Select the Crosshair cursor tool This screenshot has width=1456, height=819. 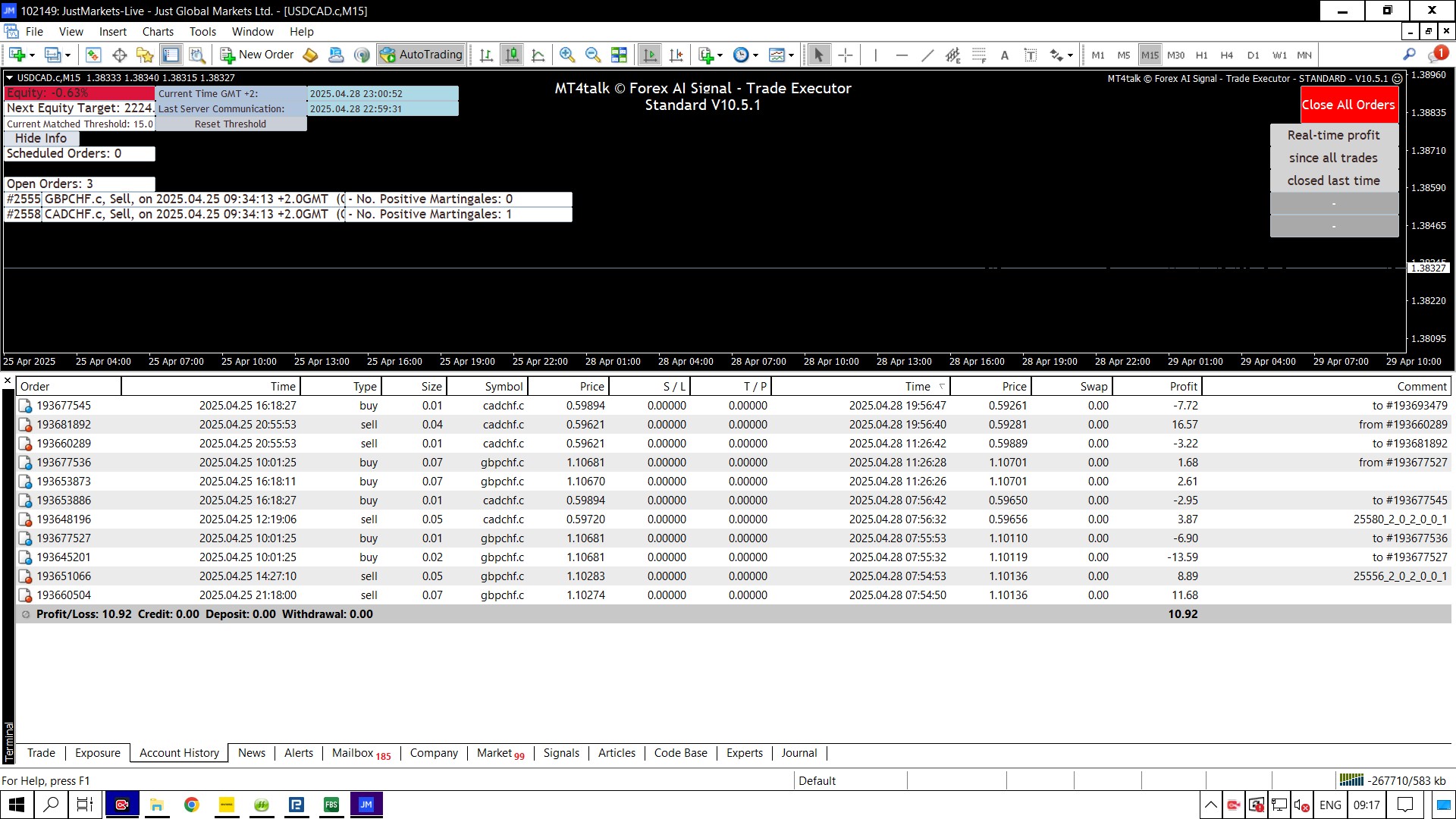tap(846, 55)
